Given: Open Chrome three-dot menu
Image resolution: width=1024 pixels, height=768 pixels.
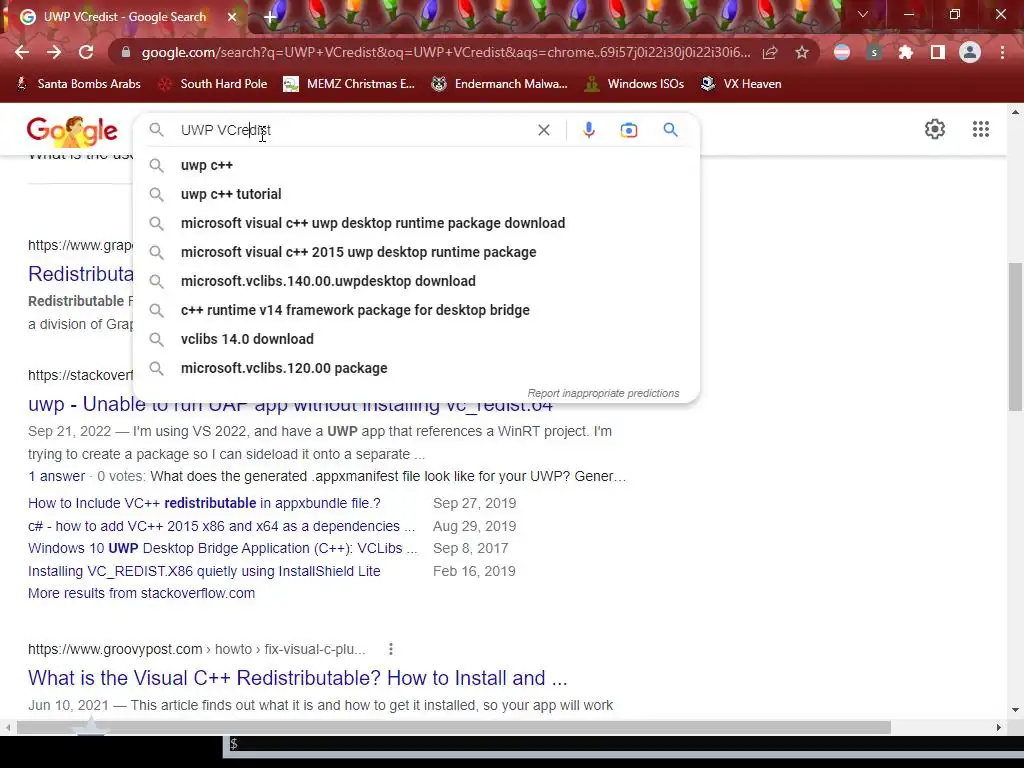Looking at the screenshot, I should click(1002, 52).
